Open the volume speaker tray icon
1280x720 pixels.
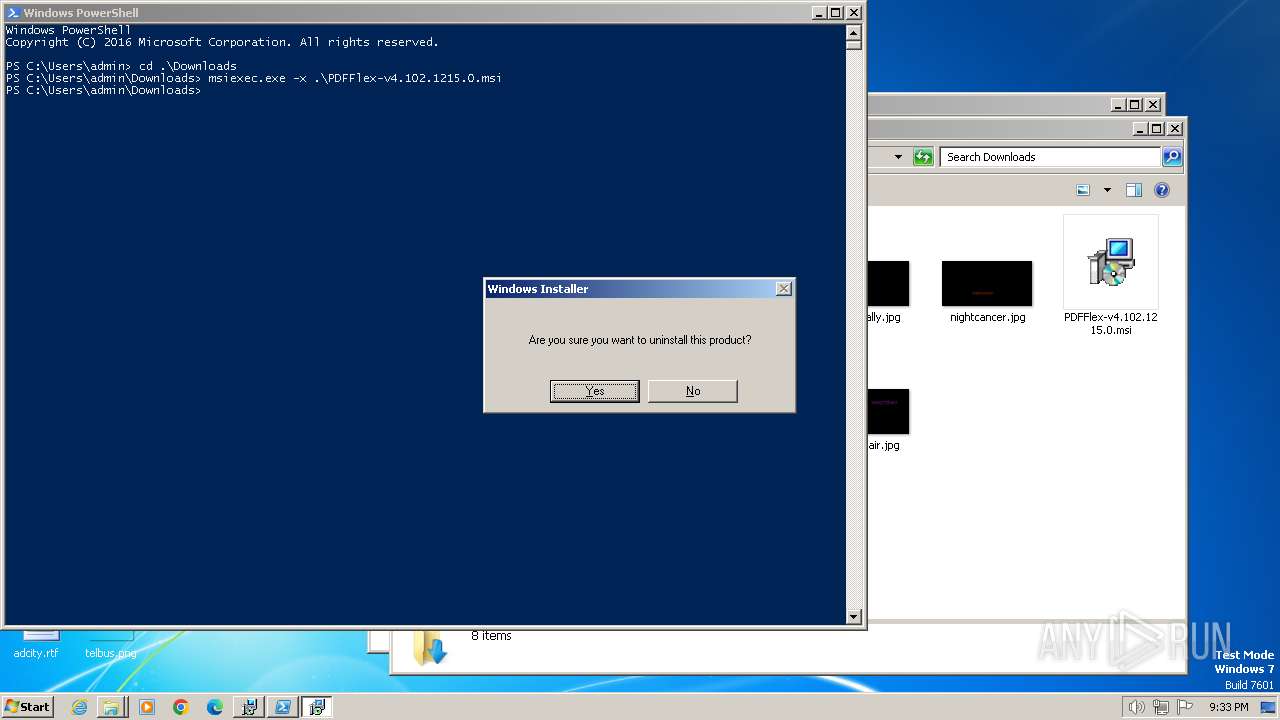1136,707
